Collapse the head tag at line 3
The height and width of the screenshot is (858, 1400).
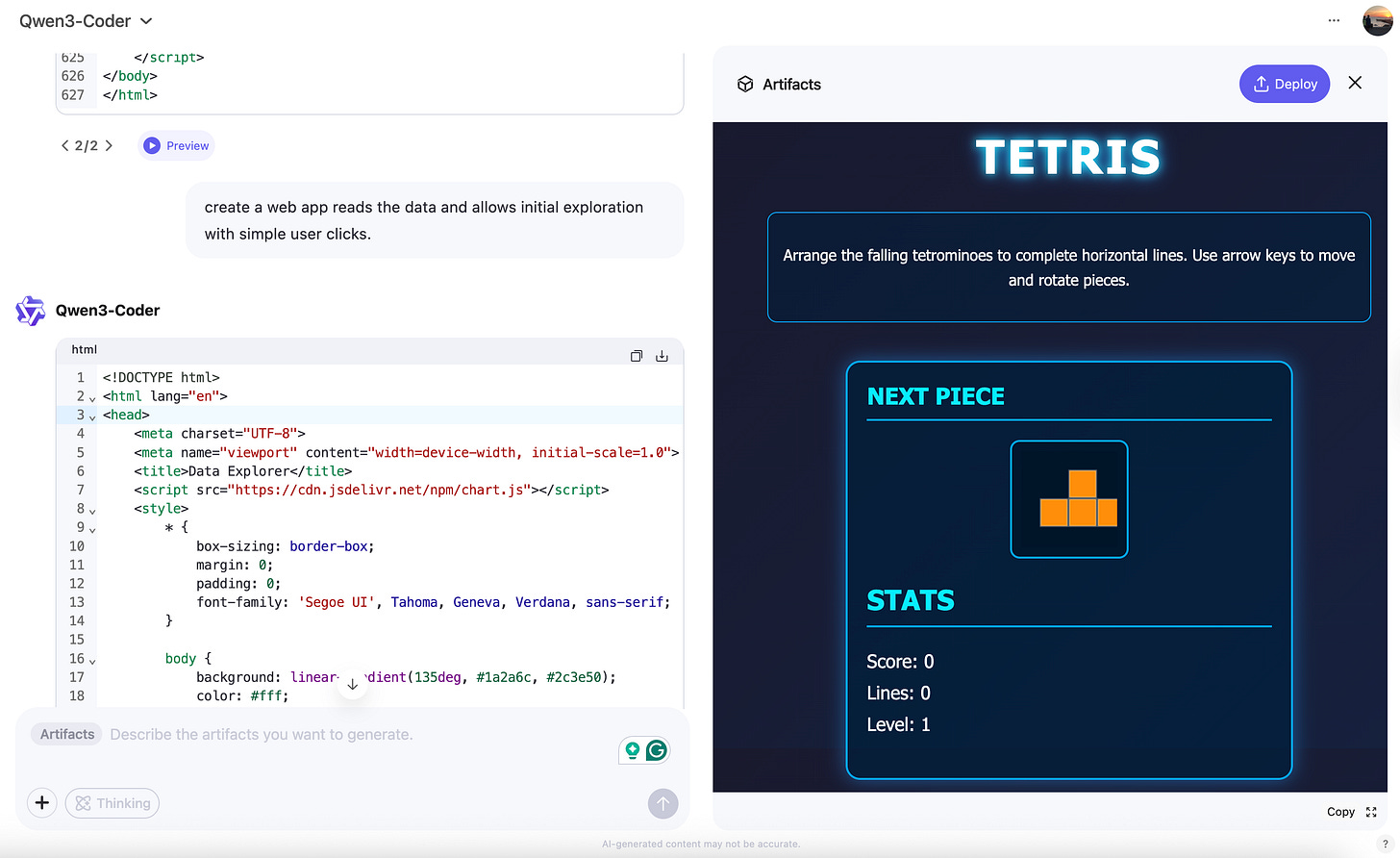(x=92, y=416)
